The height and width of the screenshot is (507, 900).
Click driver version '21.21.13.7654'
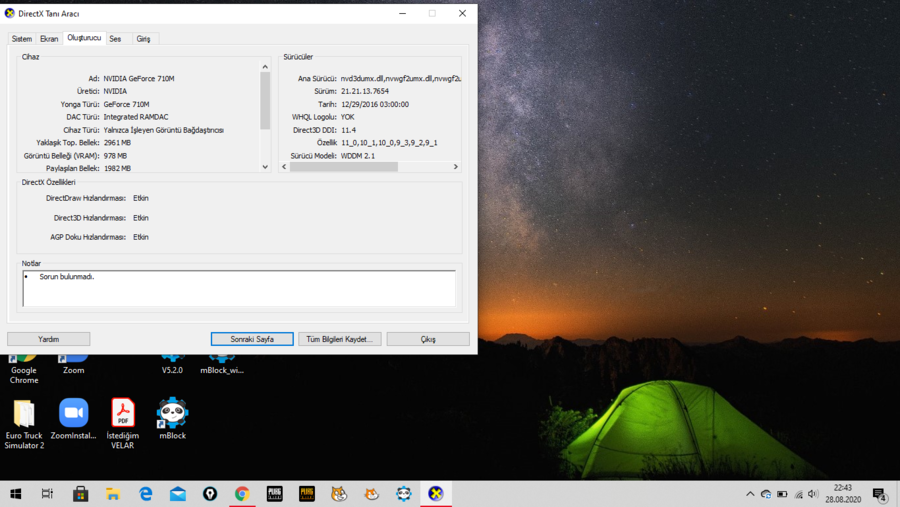coord(364,91)
